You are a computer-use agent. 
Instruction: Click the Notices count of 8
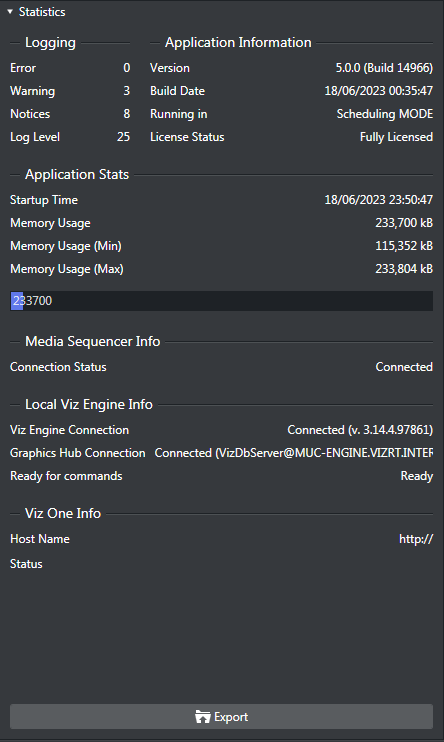(x=126, y=114)
